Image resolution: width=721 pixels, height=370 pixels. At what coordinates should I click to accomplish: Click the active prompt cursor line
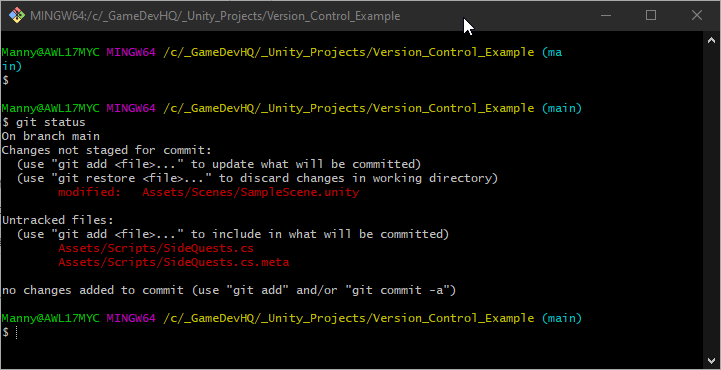coord(9,332)
